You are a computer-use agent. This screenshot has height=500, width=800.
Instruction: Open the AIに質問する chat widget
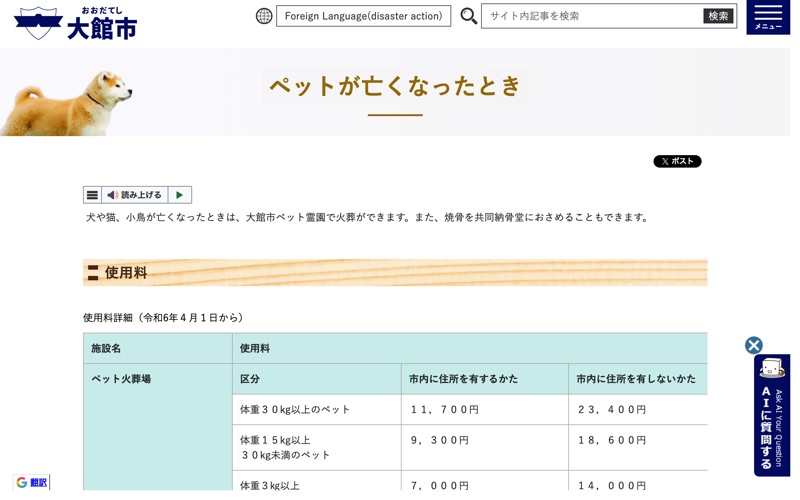[x=772, y=415]
